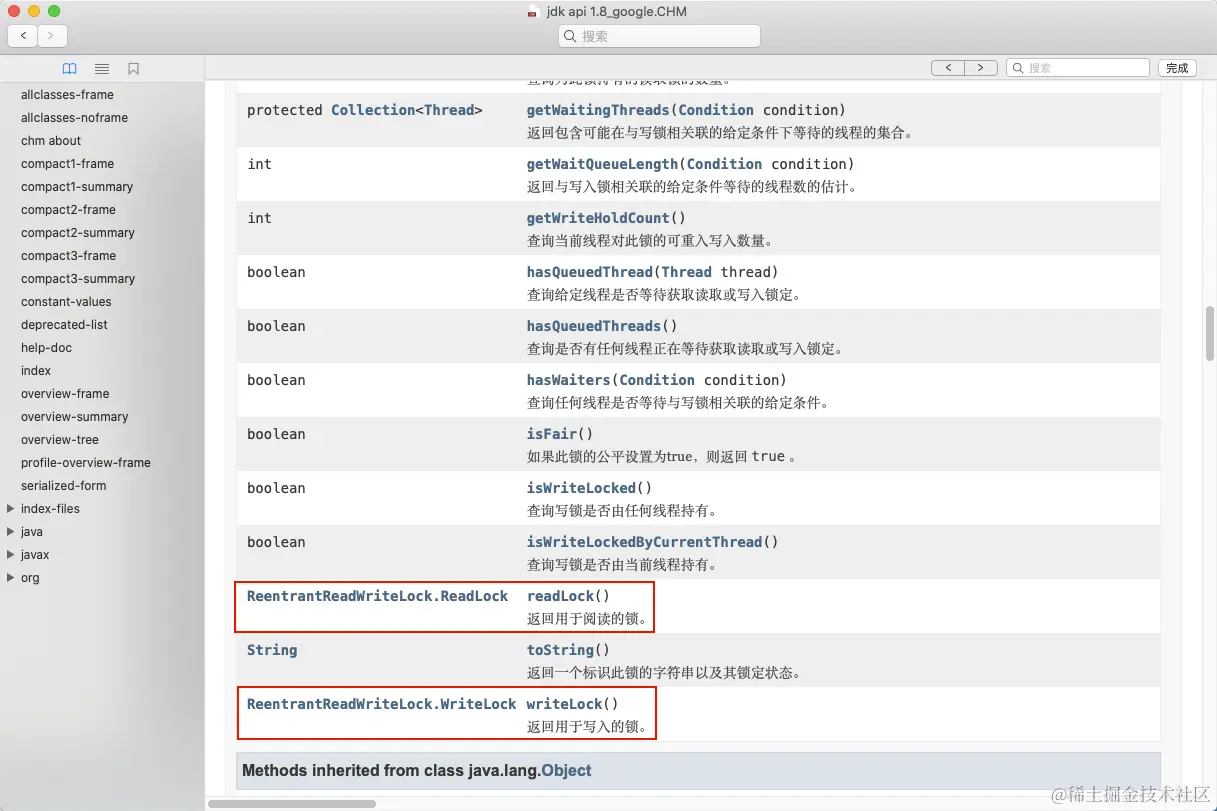Open serialized-form in sidebar

63,486
